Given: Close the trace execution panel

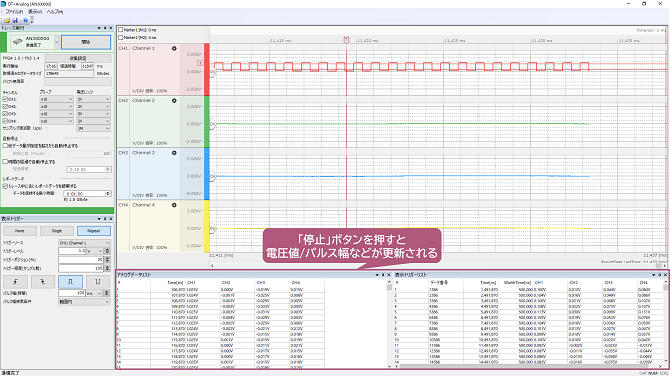Looking at the screenshot, I should [x=111, y=28].
